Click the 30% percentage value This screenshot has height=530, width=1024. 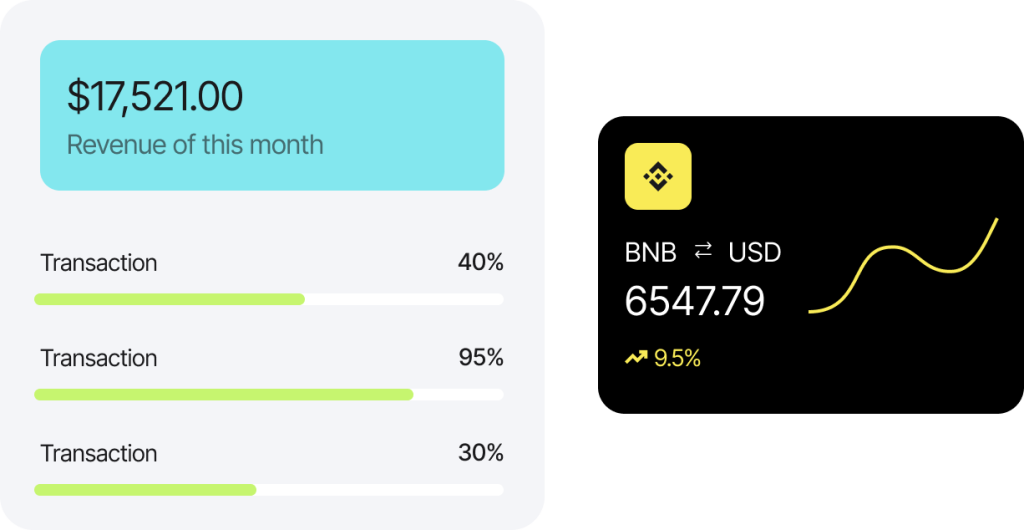480,453
